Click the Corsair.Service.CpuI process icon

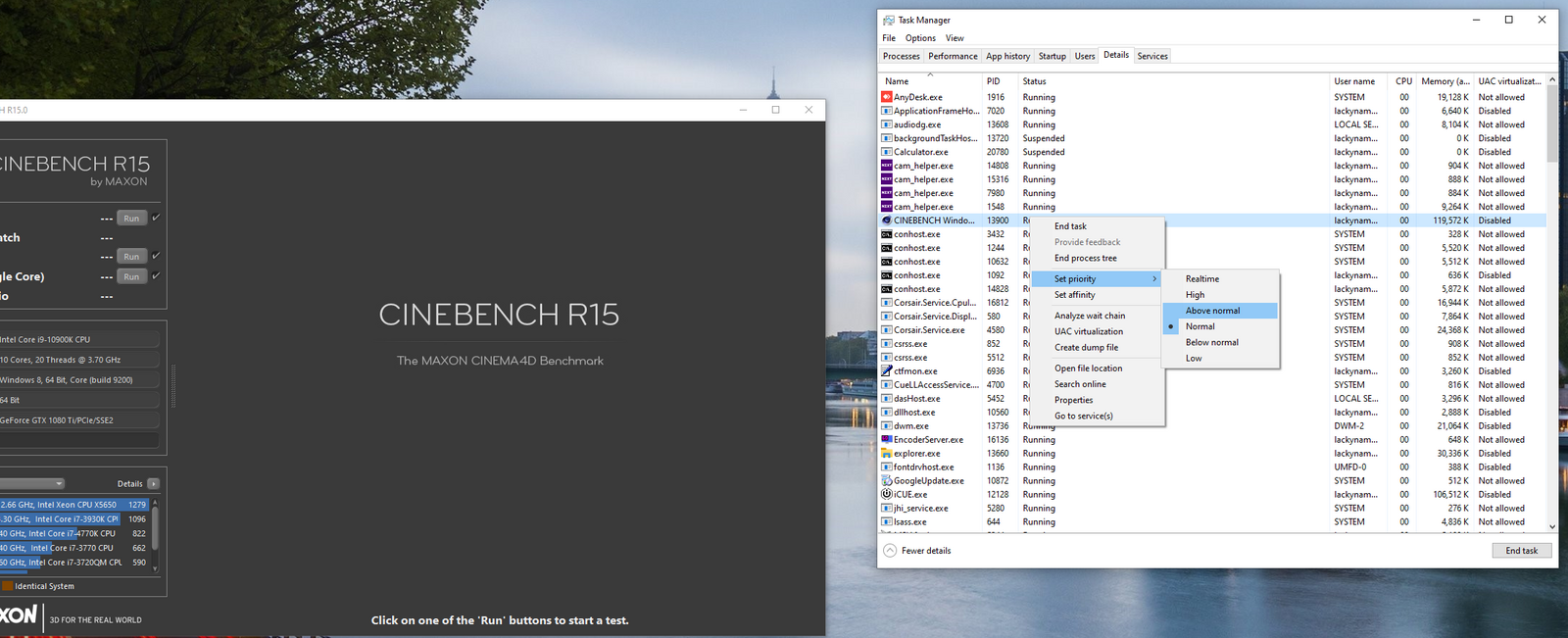(x=887, y=303)
